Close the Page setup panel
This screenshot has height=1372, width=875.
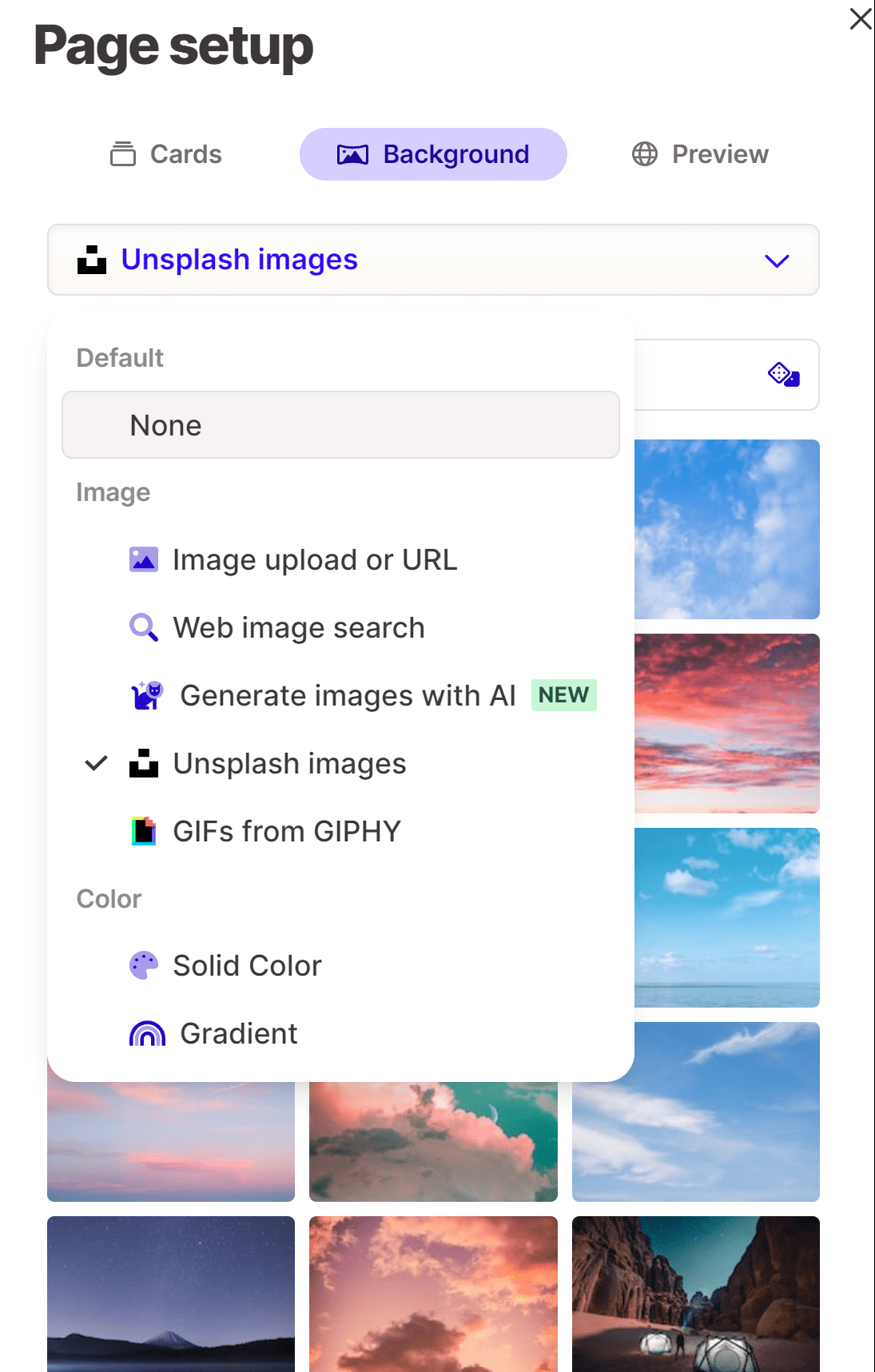coord(860,19)
